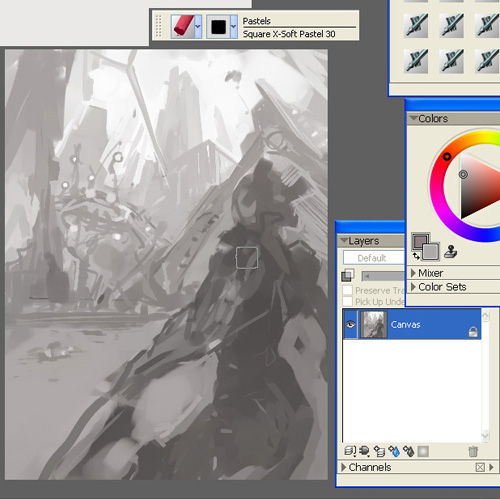Image resolution: width=500 pixels, height=500 pixels.
Task: Open the Pastels brush category icon
Action: (182, 26)
